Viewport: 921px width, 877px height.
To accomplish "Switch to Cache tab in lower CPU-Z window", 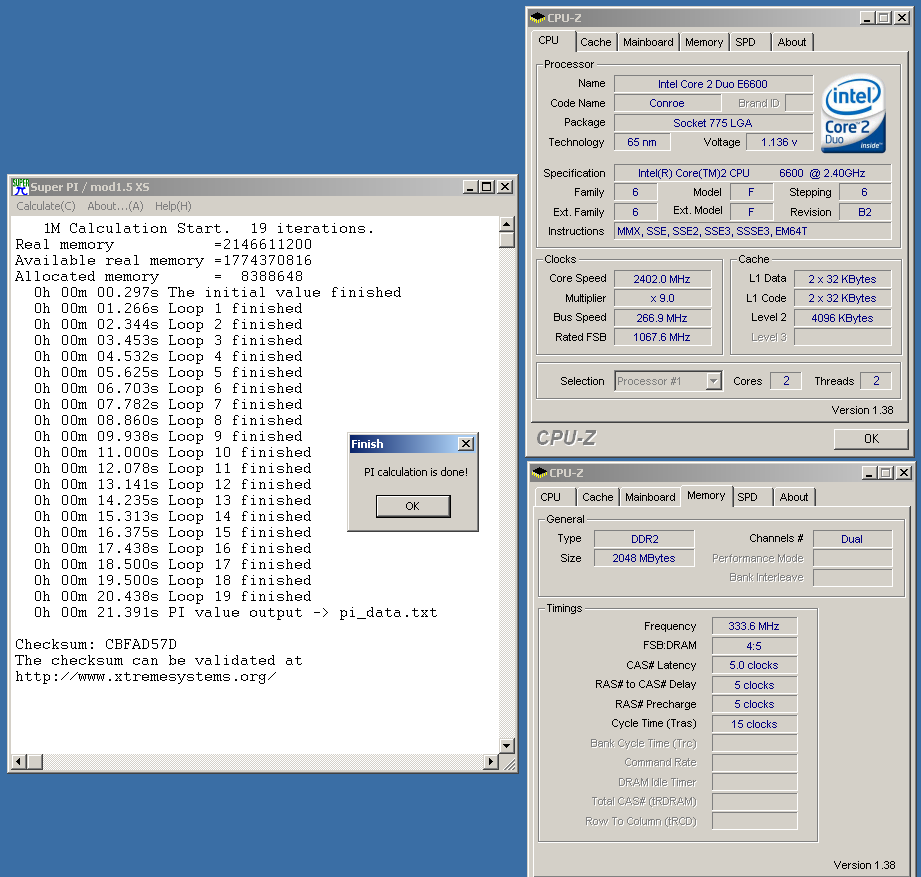I will pos(597,498).
